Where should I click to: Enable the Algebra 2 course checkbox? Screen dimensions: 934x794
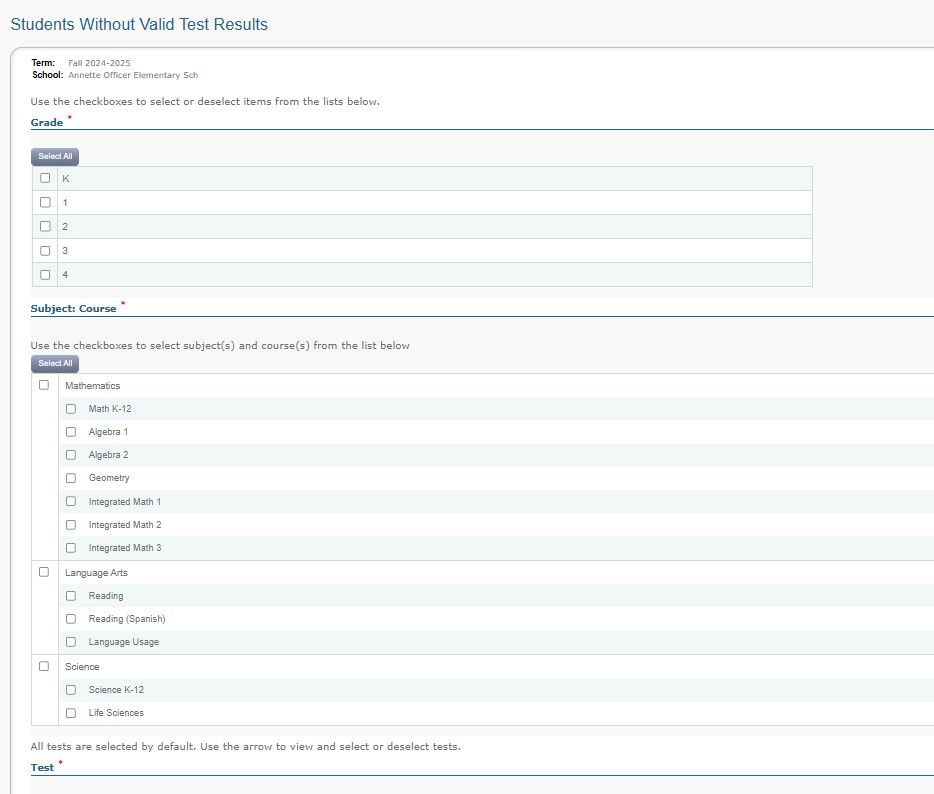[x=71, y=455]
